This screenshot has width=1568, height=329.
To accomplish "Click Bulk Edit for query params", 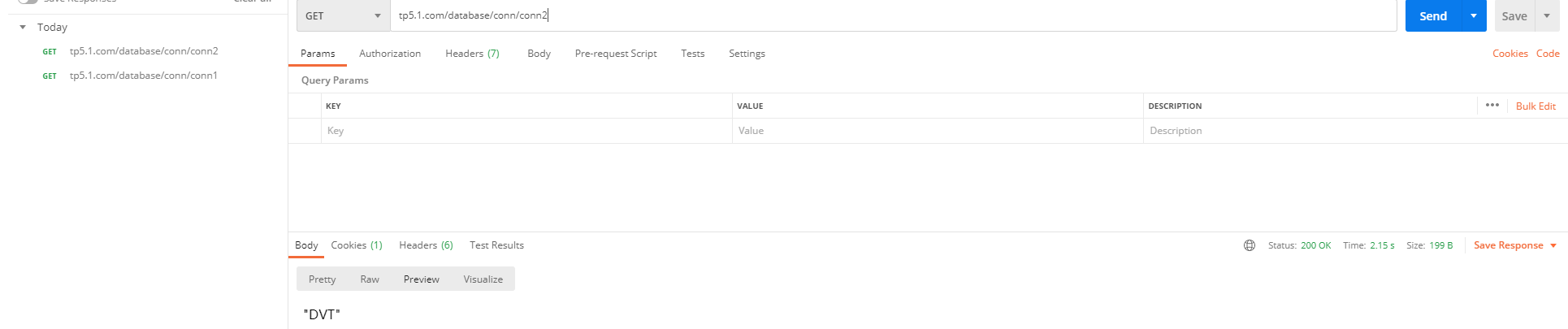I will pos(1536,106).
